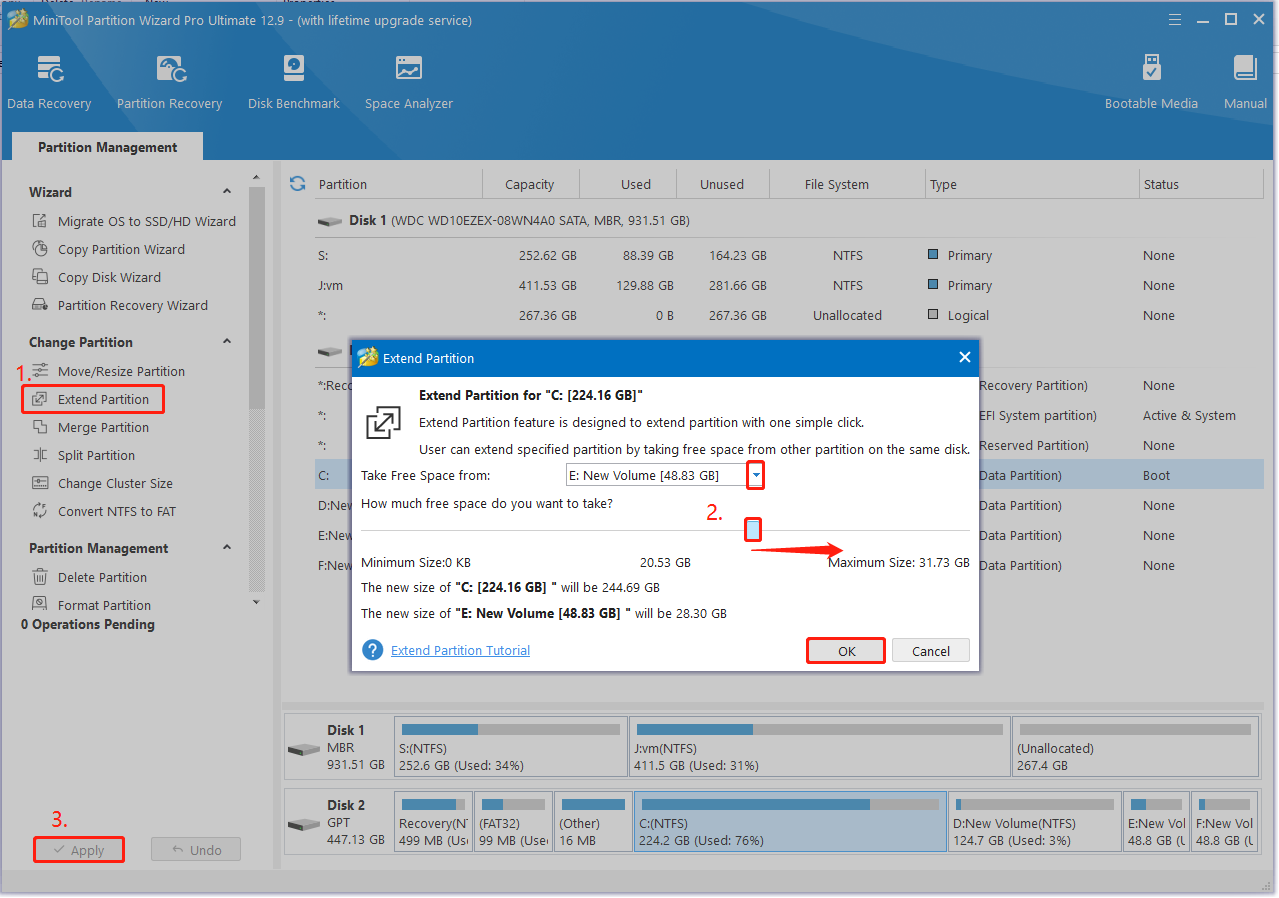
Task: Click Change Cluster Size icon
Action: tap(40, 483)
